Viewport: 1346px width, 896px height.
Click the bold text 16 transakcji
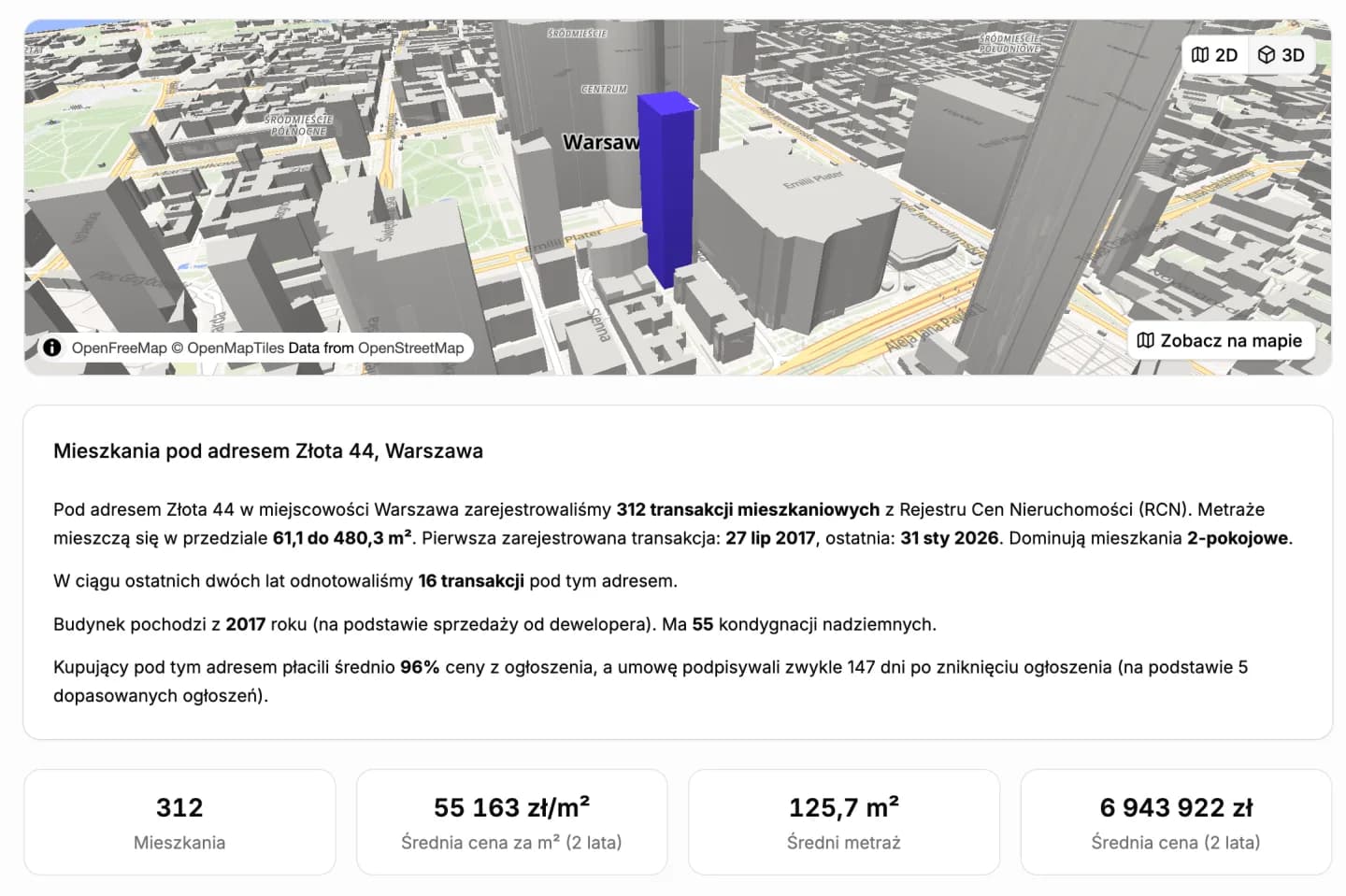[x=471, y=581]
